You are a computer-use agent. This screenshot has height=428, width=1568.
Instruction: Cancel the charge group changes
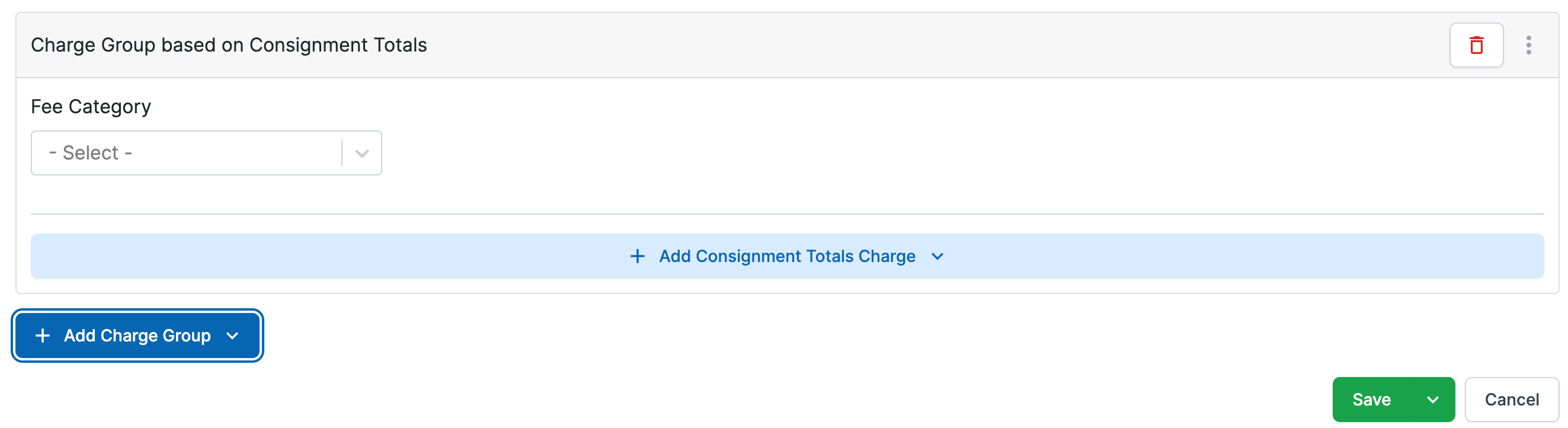pyautogui.click(x=1511, y=400)
